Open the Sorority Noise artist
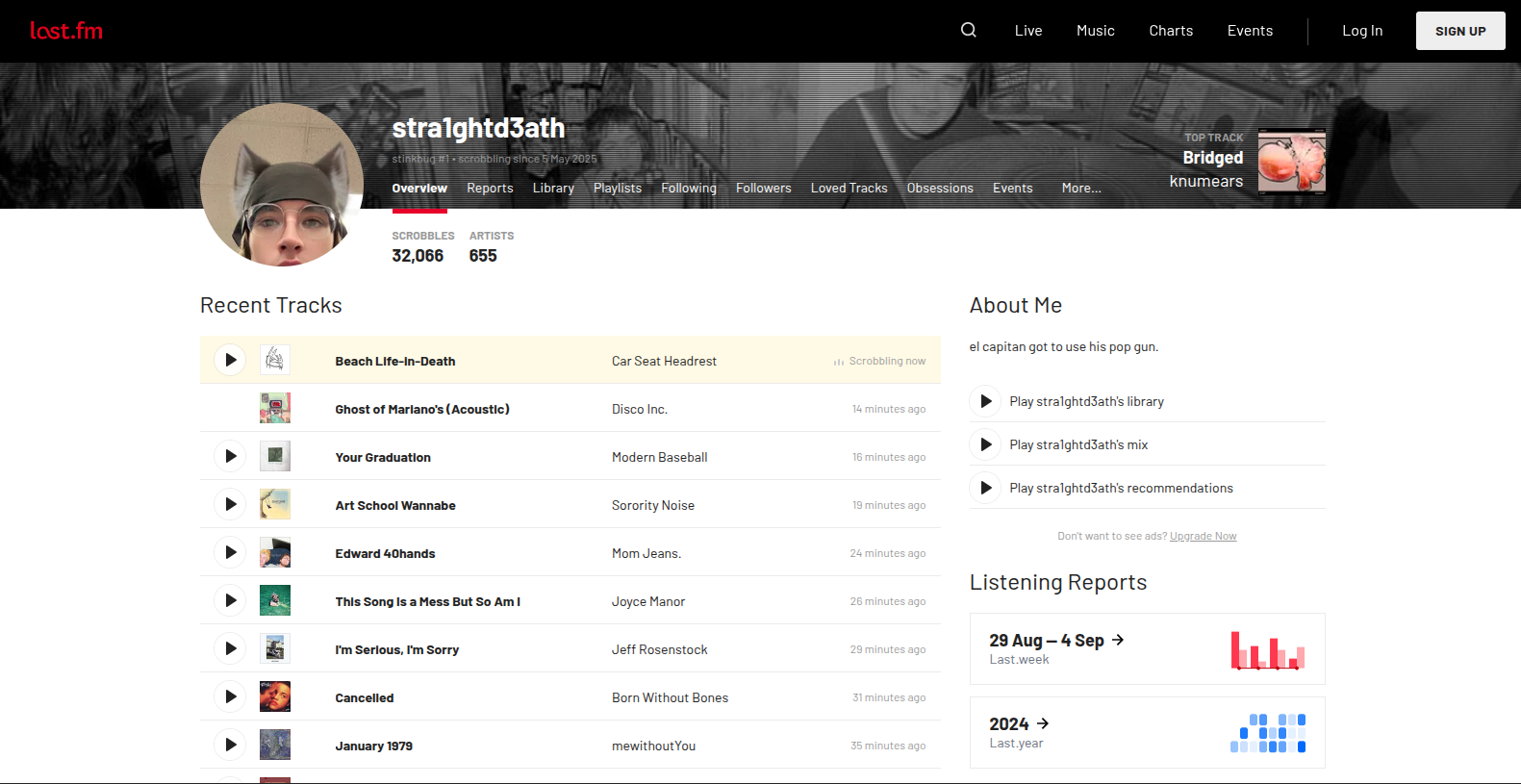This screenshot has height=784, width=1521. (653, 505)
